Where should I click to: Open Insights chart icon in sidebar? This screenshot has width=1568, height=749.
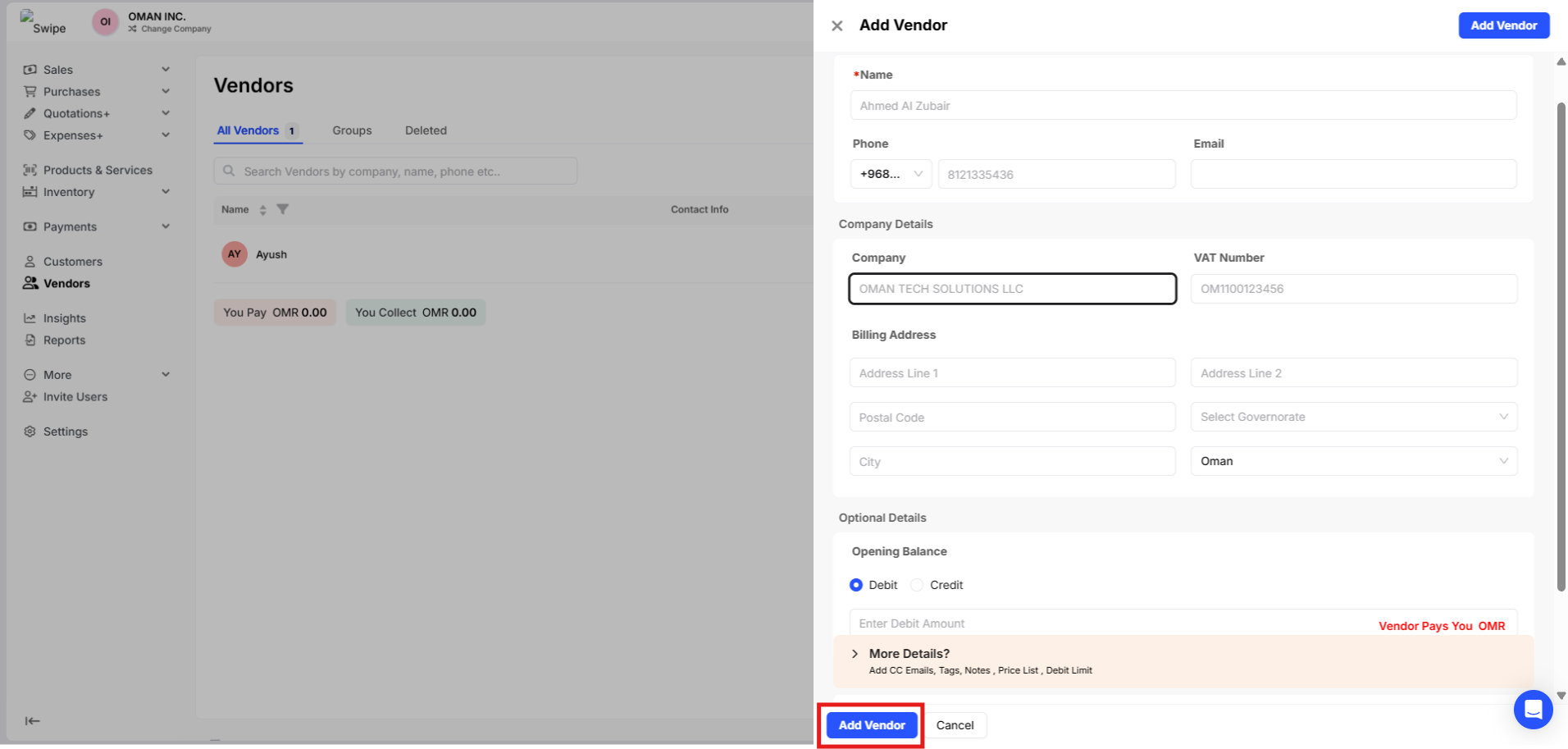(x=30, y=318)
